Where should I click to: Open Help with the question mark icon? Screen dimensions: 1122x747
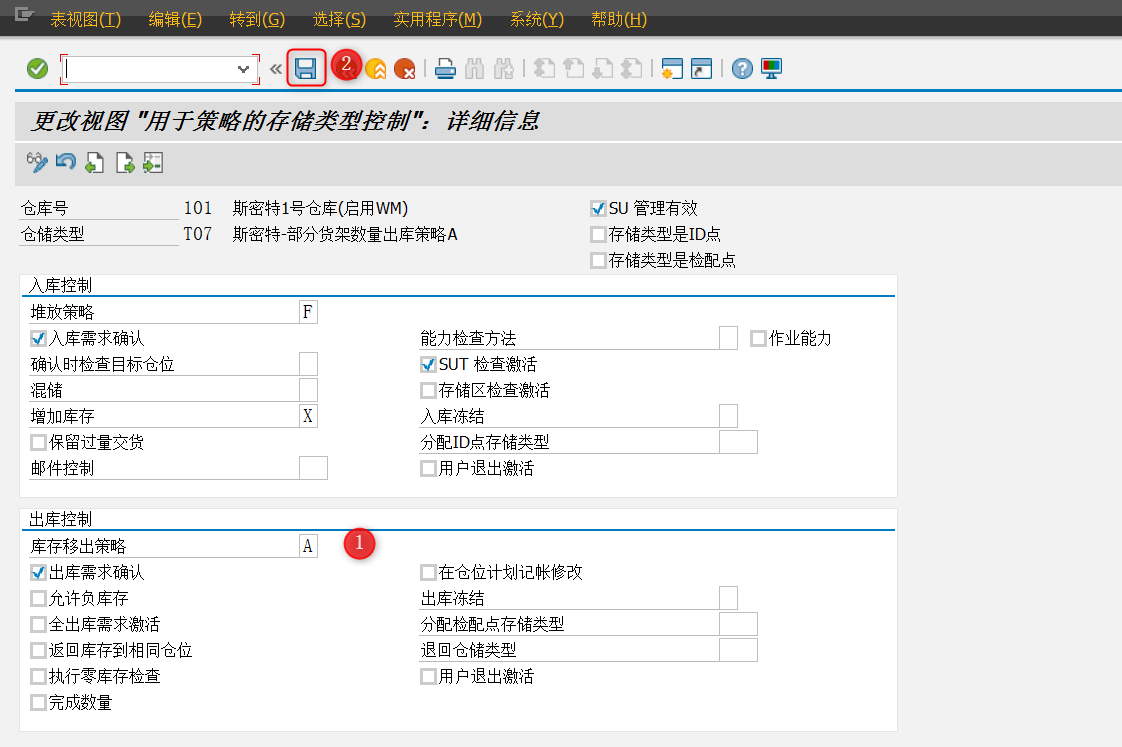point(742,69)
